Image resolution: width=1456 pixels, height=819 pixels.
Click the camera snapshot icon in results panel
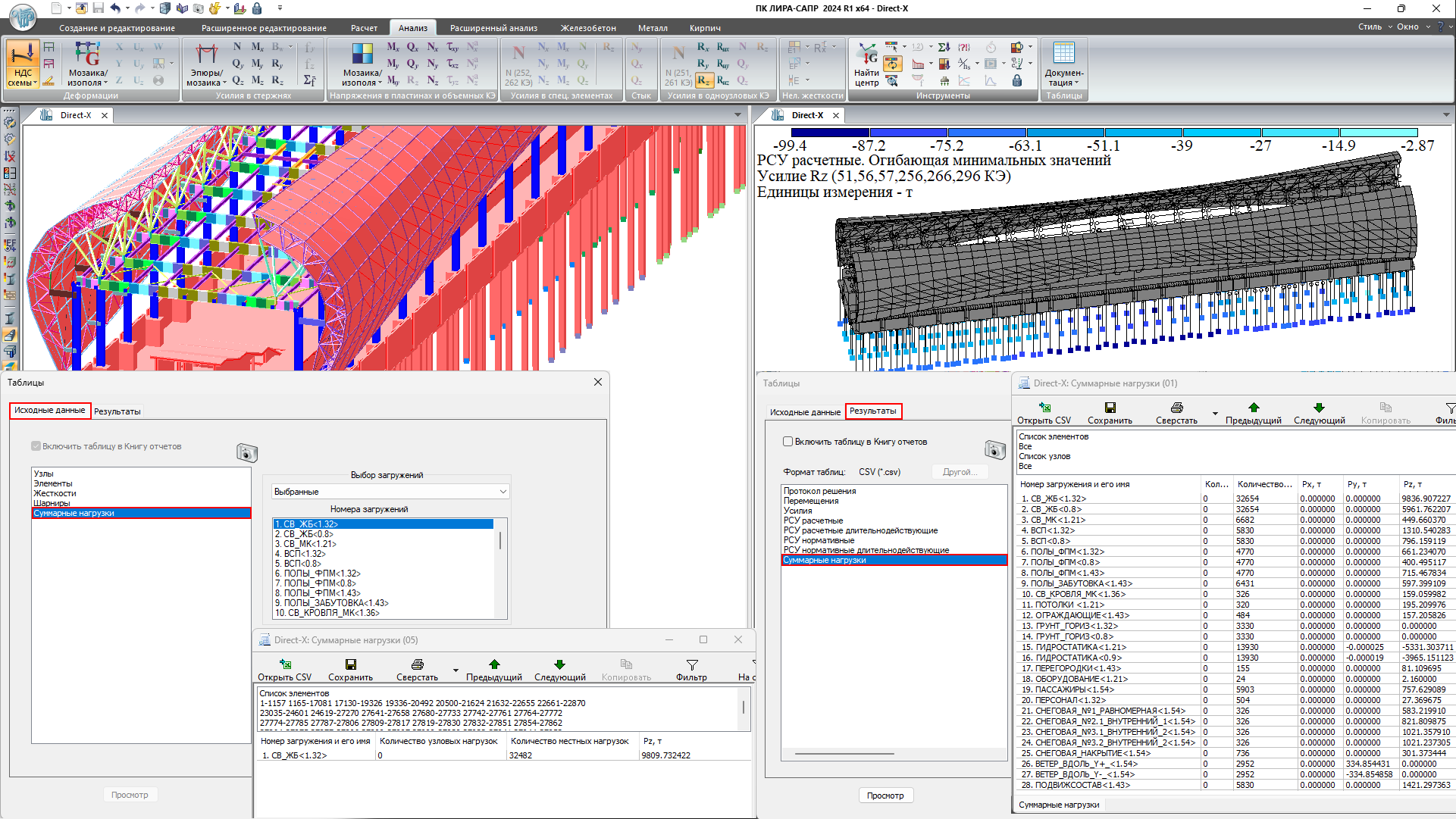994,449
